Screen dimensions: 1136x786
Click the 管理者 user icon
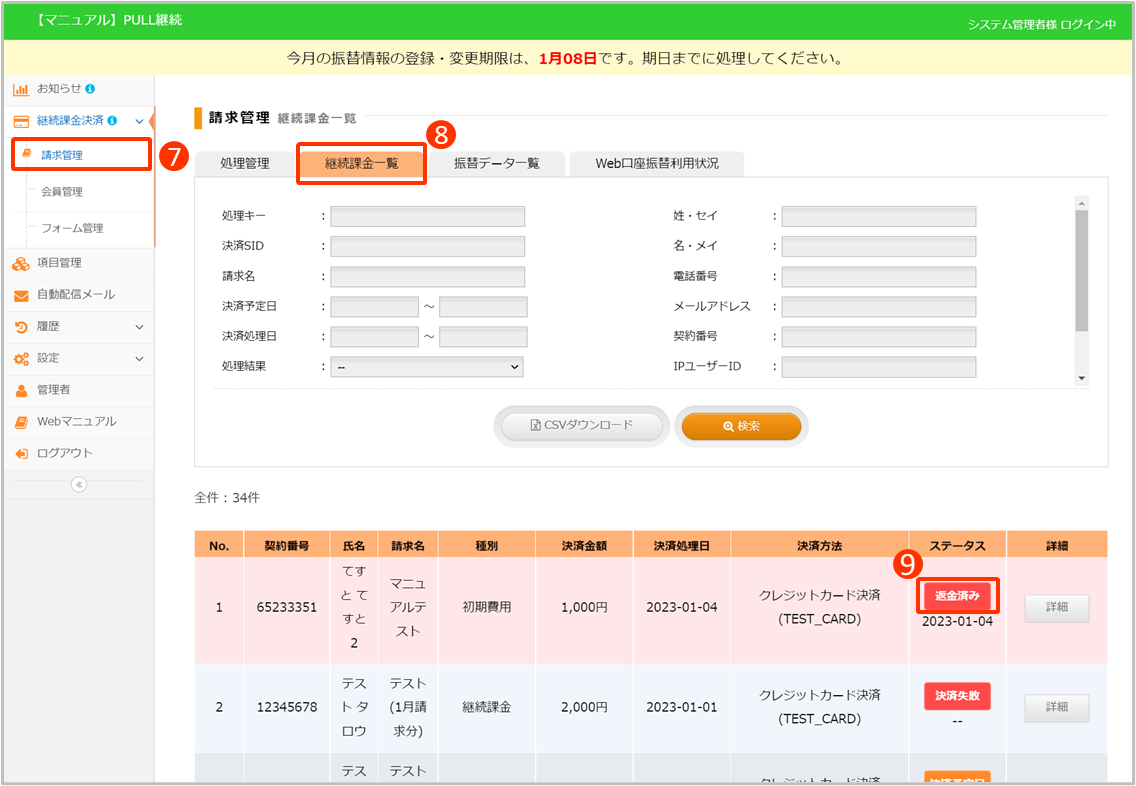tap(21, 390)
